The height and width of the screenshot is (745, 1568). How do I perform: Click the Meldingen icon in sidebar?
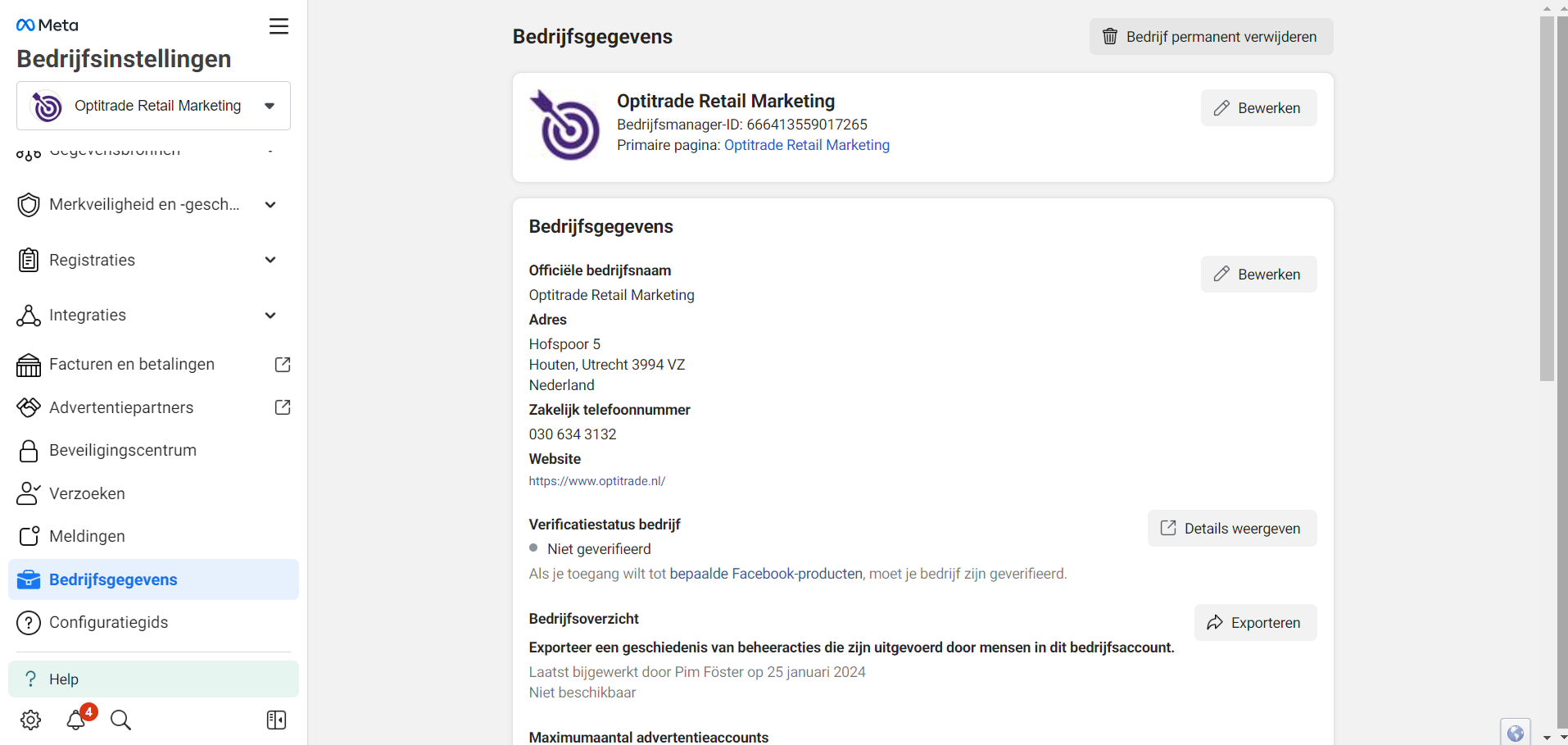(29, 536)
